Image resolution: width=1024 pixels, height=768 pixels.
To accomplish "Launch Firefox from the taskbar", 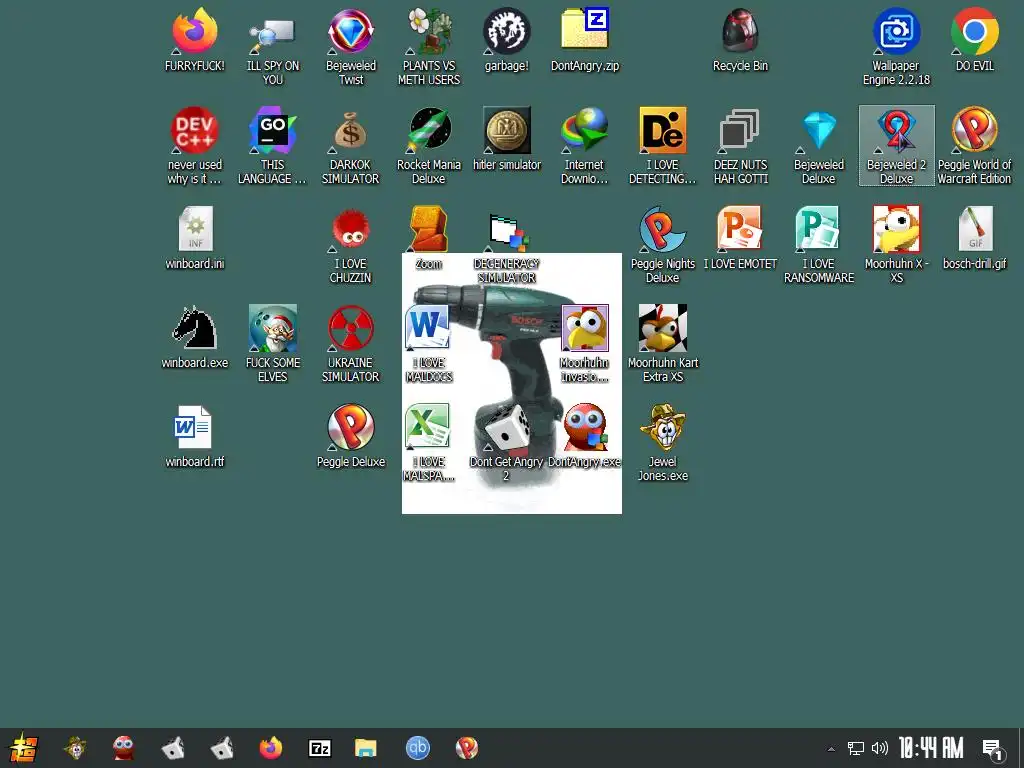I will (270, 748).
